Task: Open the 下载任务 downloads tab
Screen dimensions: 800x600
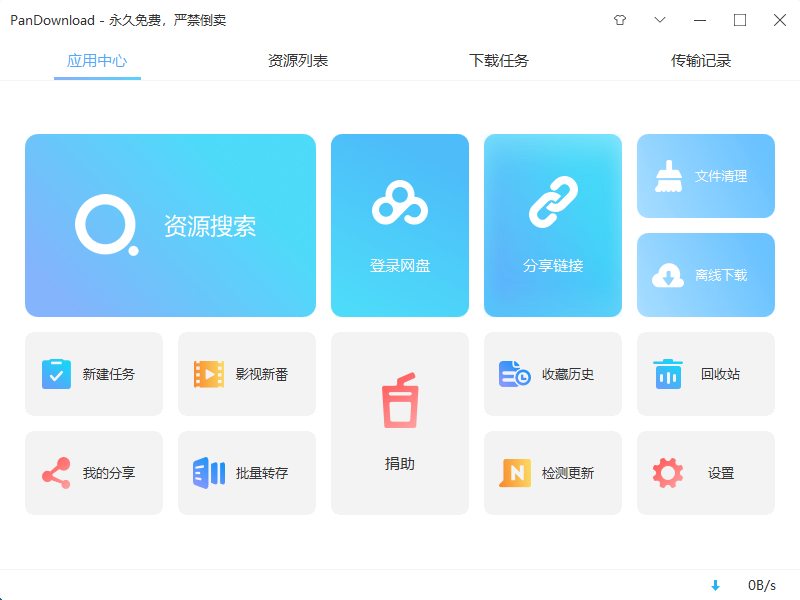Action: pyautogui.click(x=497, y=60)
